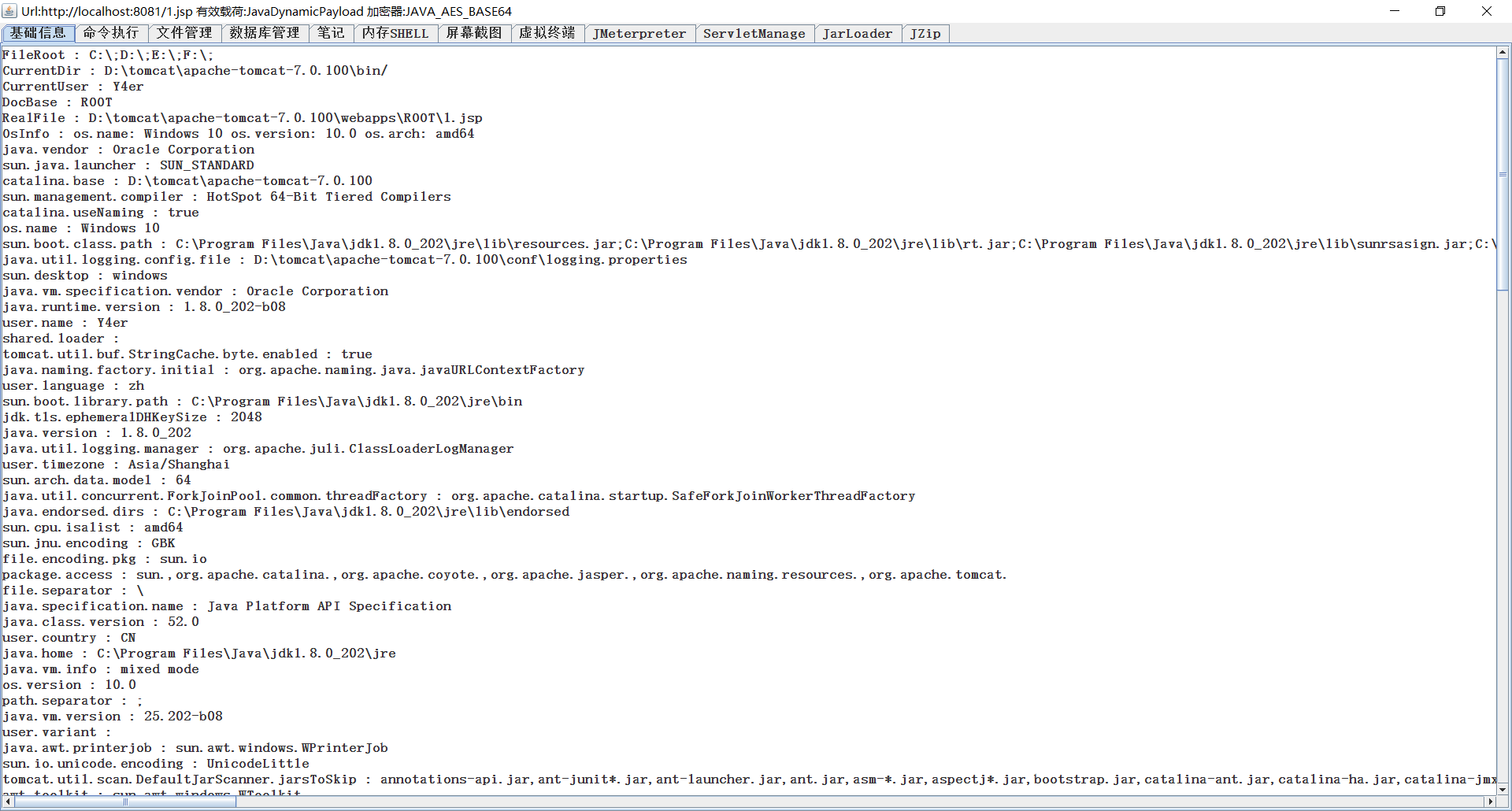Click the vertical scrollbar thumb
1512x811 pixels.
pos(1503,175)
